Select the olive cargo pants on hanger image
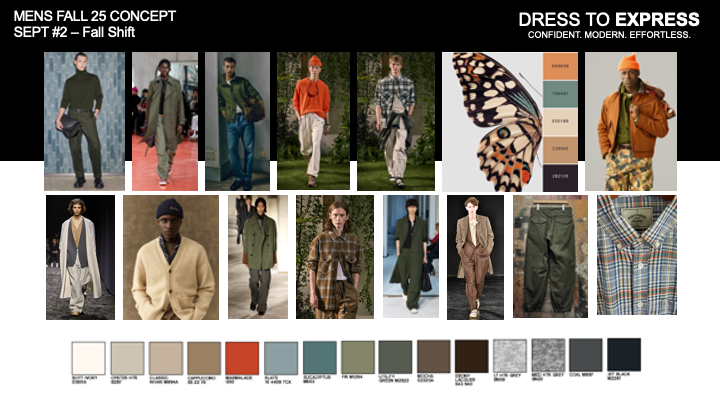The image size is (720, 405). [x=550, y=256]
